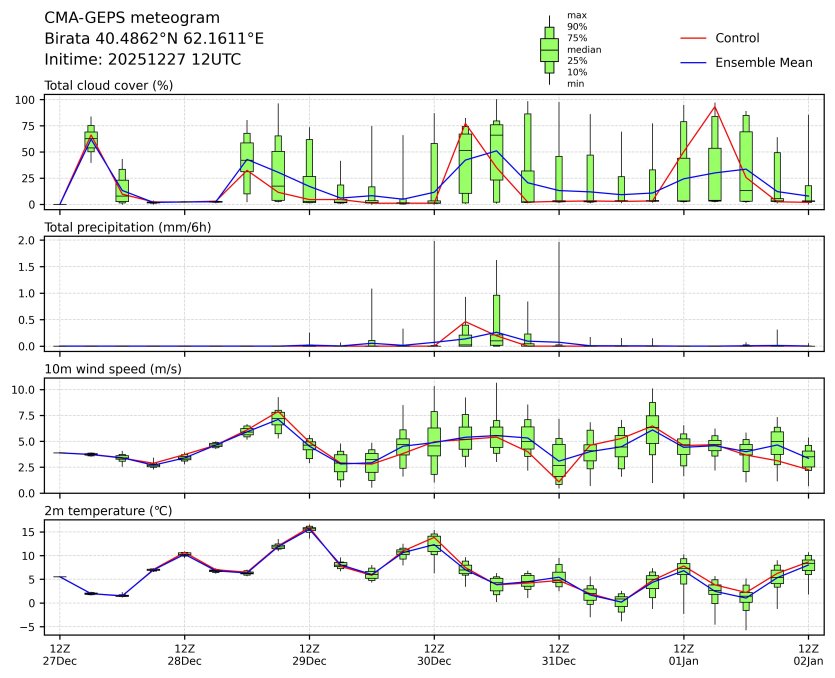The width and height of the screenshot is (835, 678).
Task: Click the CMA-GEPS meteogram title
Action: [x=125, y=18]
